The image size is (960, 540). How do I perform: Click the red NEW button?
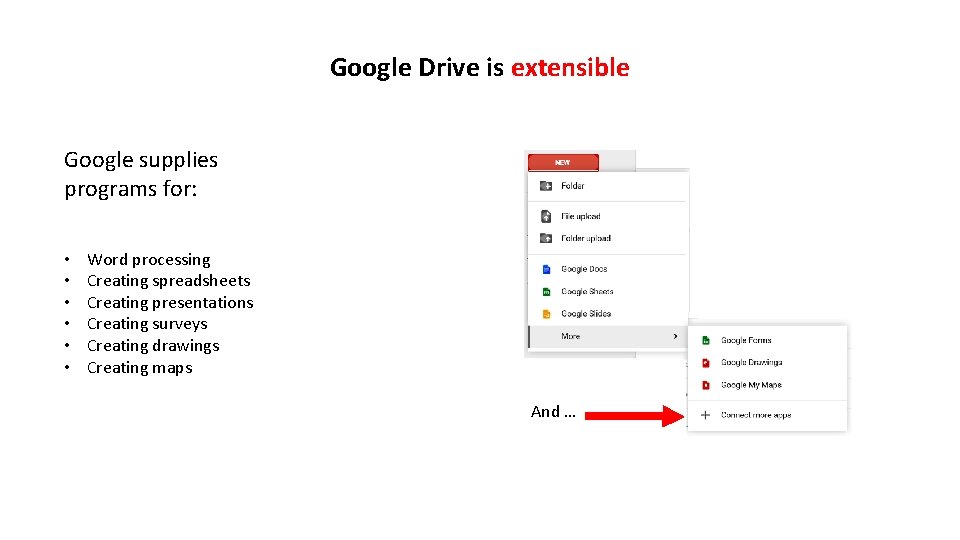tap(563, 162)
